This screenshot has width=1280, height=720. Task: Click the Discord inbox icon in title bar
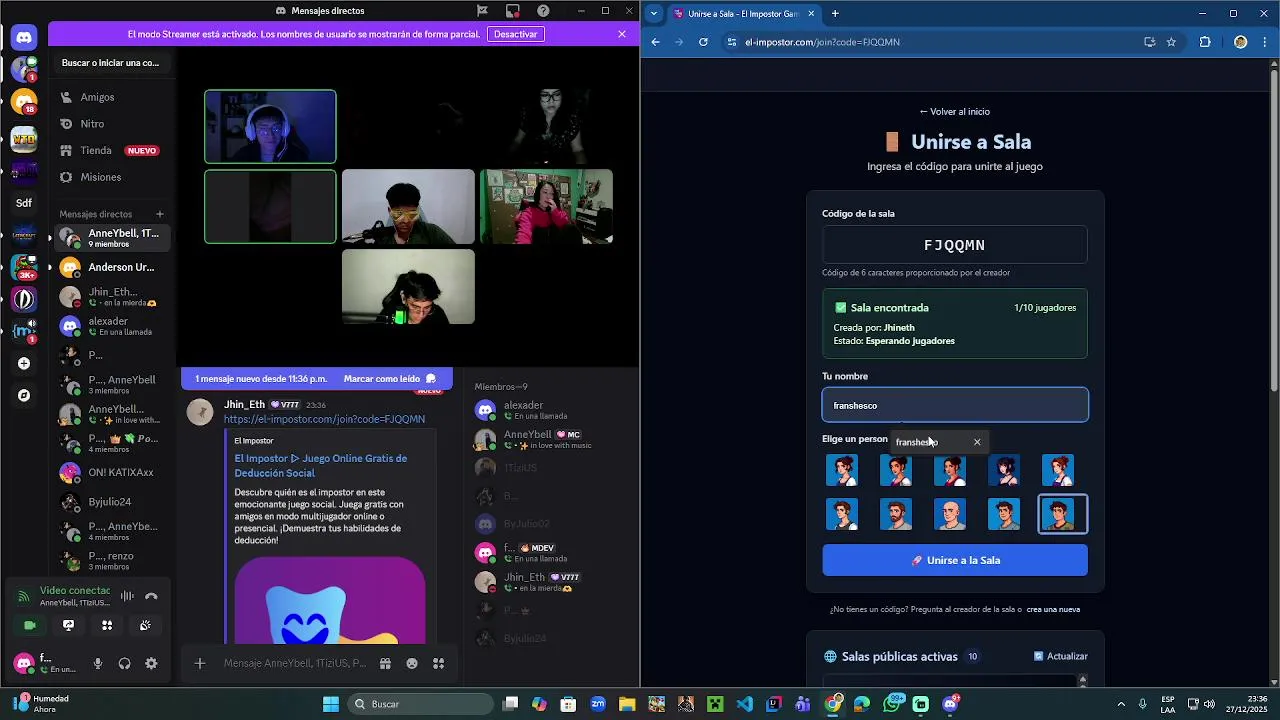click(x=512, y=11)
